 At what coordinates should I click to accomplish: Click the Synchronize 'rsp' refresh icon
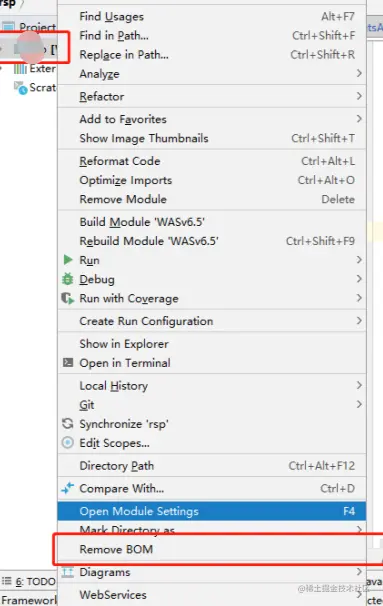click(68, 424)
